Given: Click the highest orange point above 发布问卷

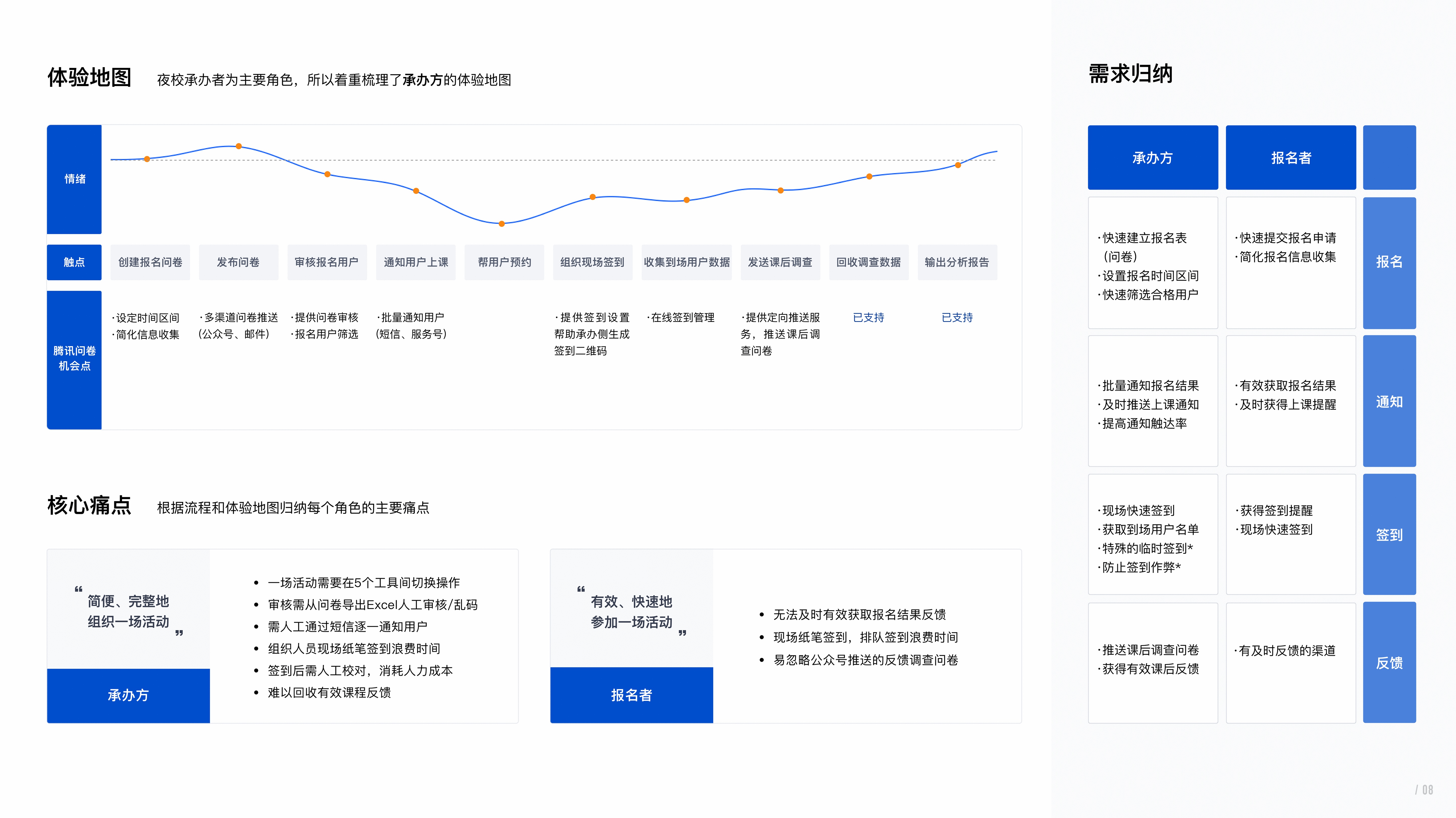Looking at the screenshot, I should (x=239, y=146).
